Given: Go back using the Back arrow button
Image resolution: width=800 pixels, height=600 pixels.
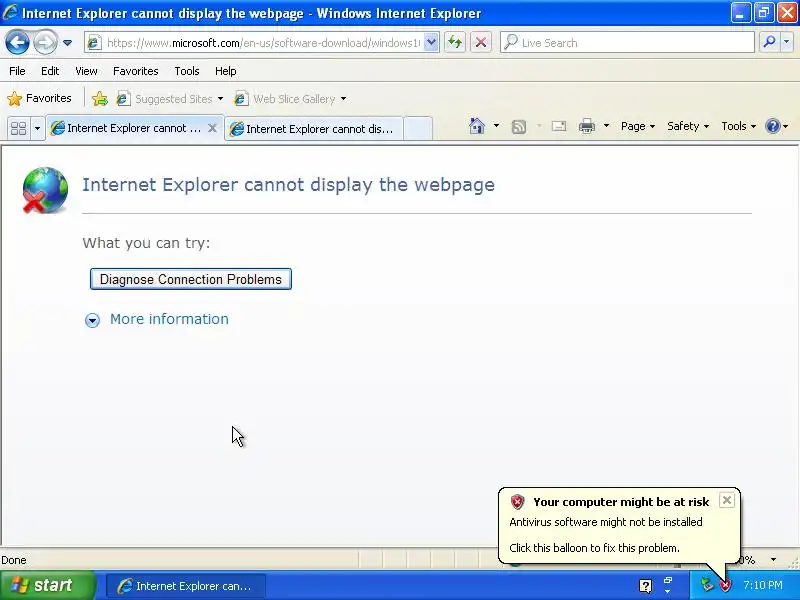Looking at the screenshot, I should click(17, 42).
